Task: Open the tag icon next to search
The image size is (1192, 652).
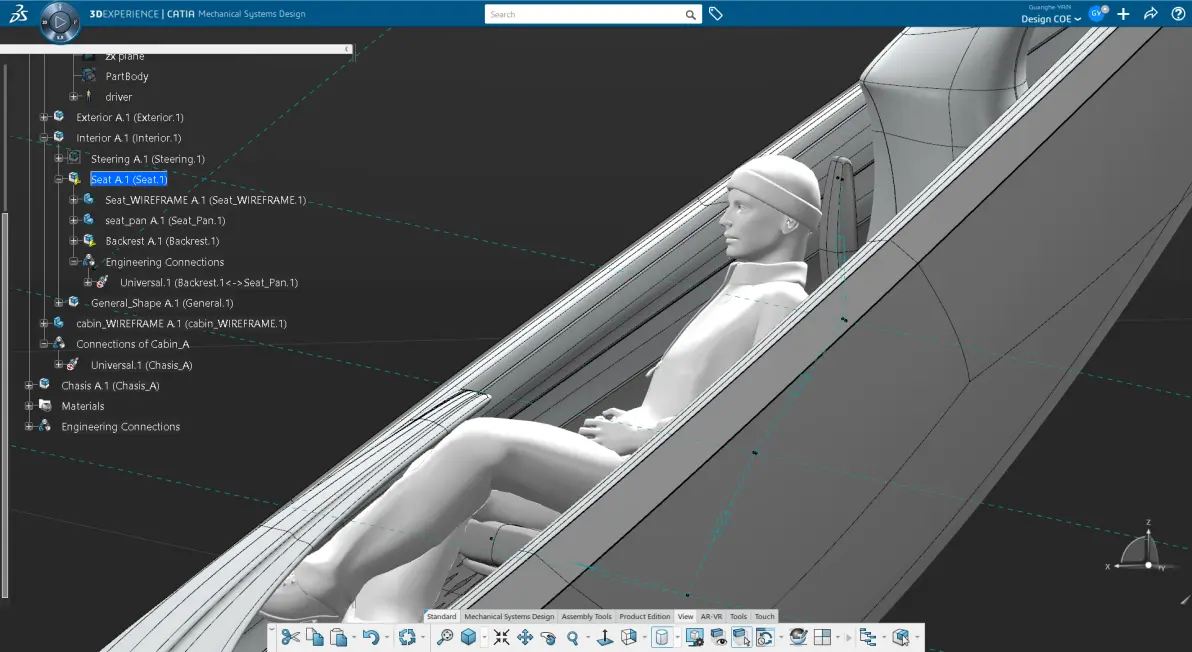Action: point(715,14)
